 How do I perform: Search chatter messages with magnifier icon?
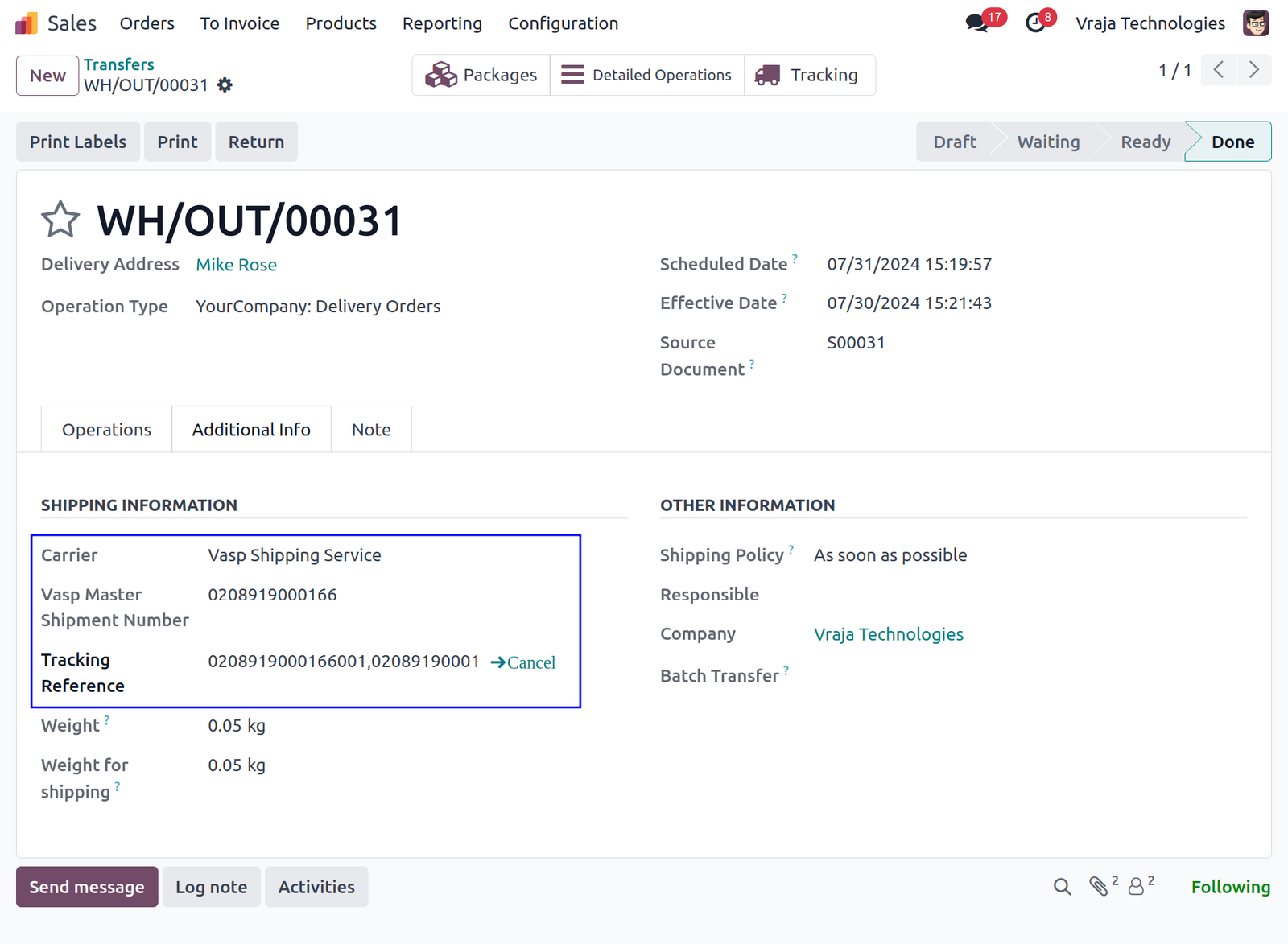coord(1062,887)
